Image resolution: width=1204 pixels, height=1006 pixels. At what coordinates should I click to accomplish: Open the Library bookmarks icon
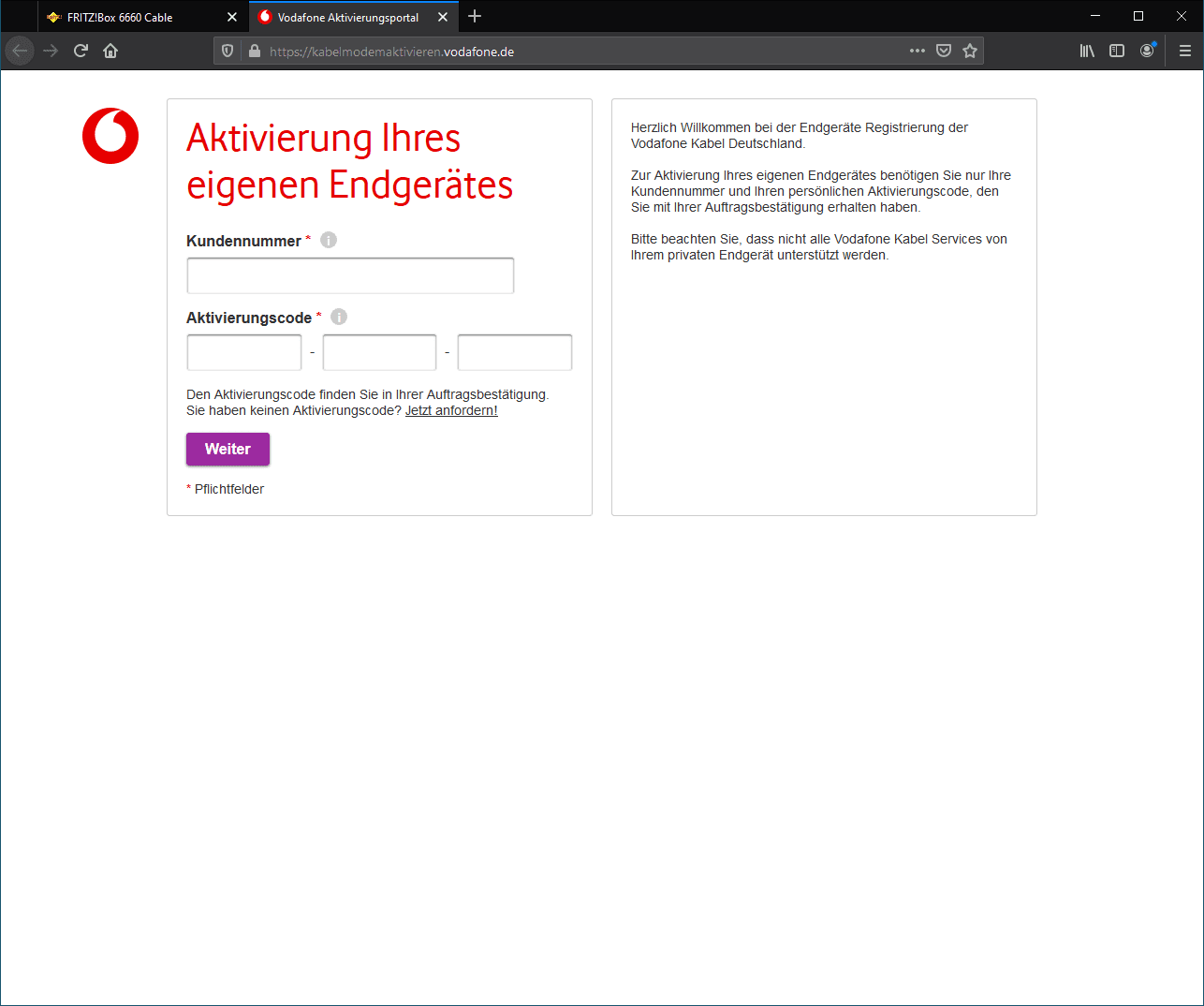[x=1087, y=51]
